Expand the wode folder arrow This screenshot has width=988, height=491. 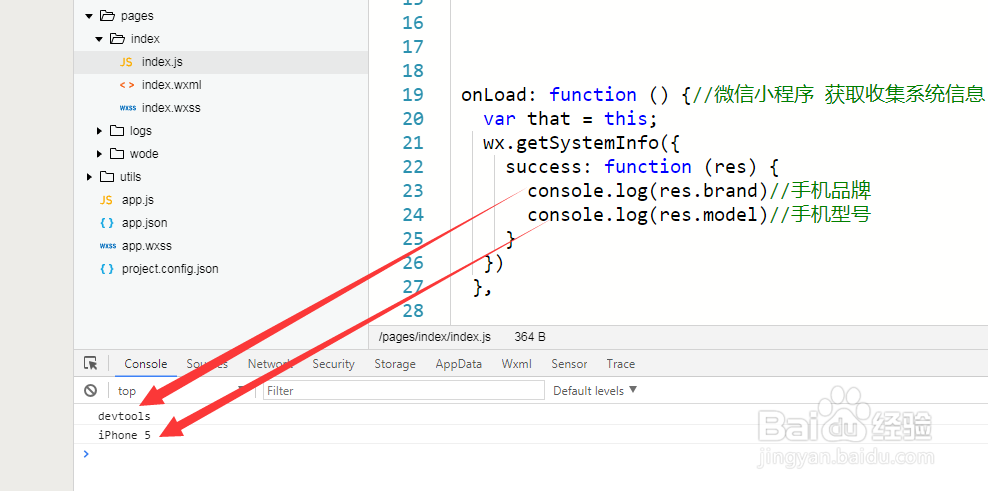99,154
